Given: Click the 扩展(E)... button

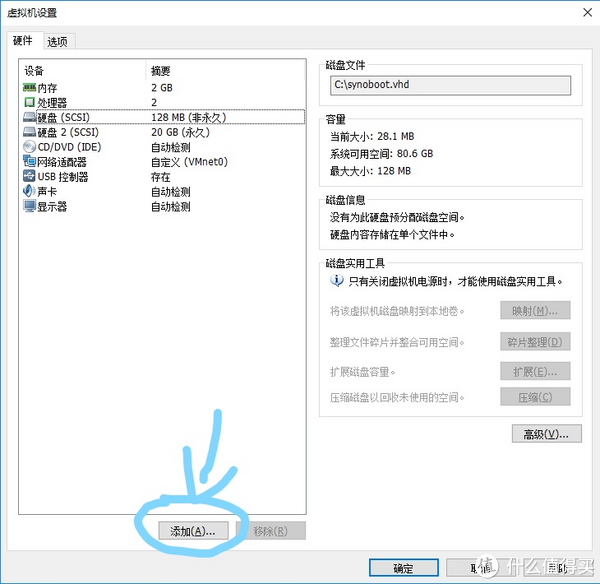Looking at the screenshot, I should [535, 371].
